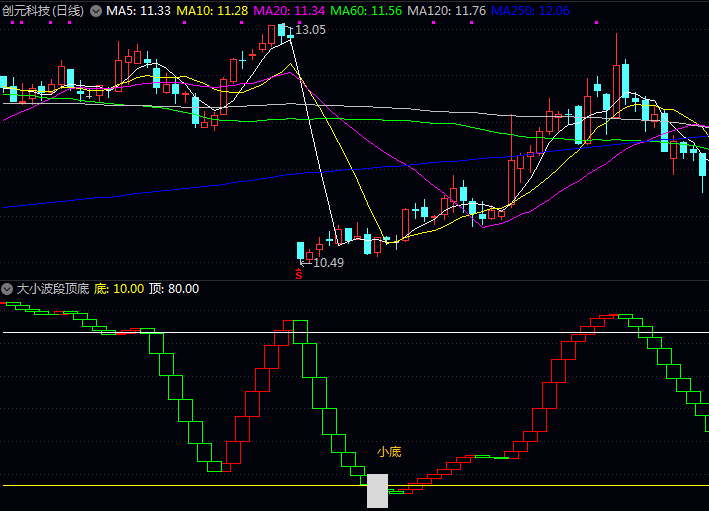Open the dropdown next to 创元科技(日线)

pos(96,11)
